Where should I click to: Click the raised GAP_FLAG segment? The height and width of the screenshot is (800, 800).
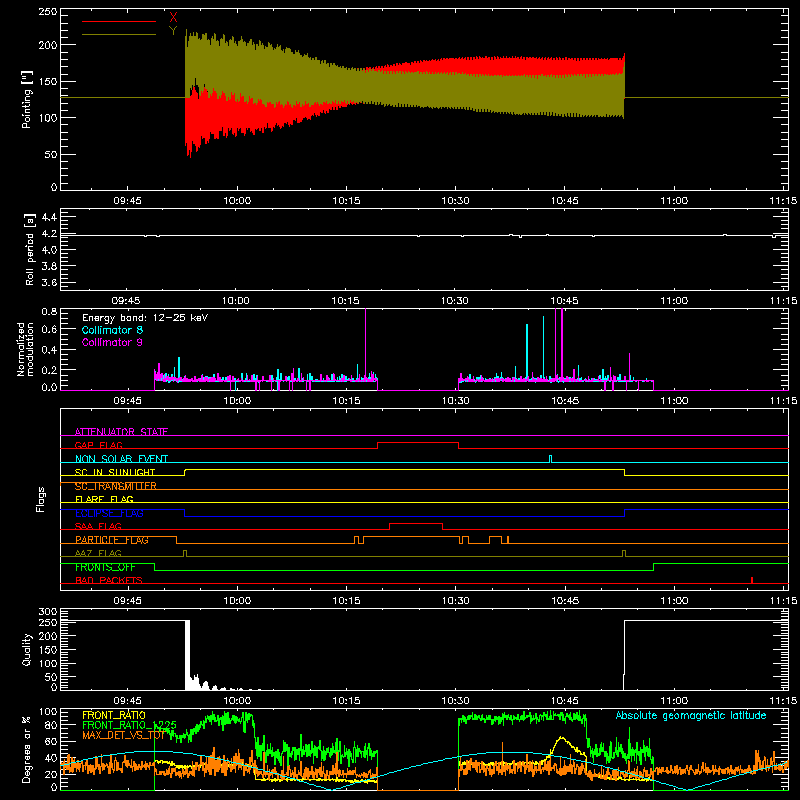click(x=418, y=443)
